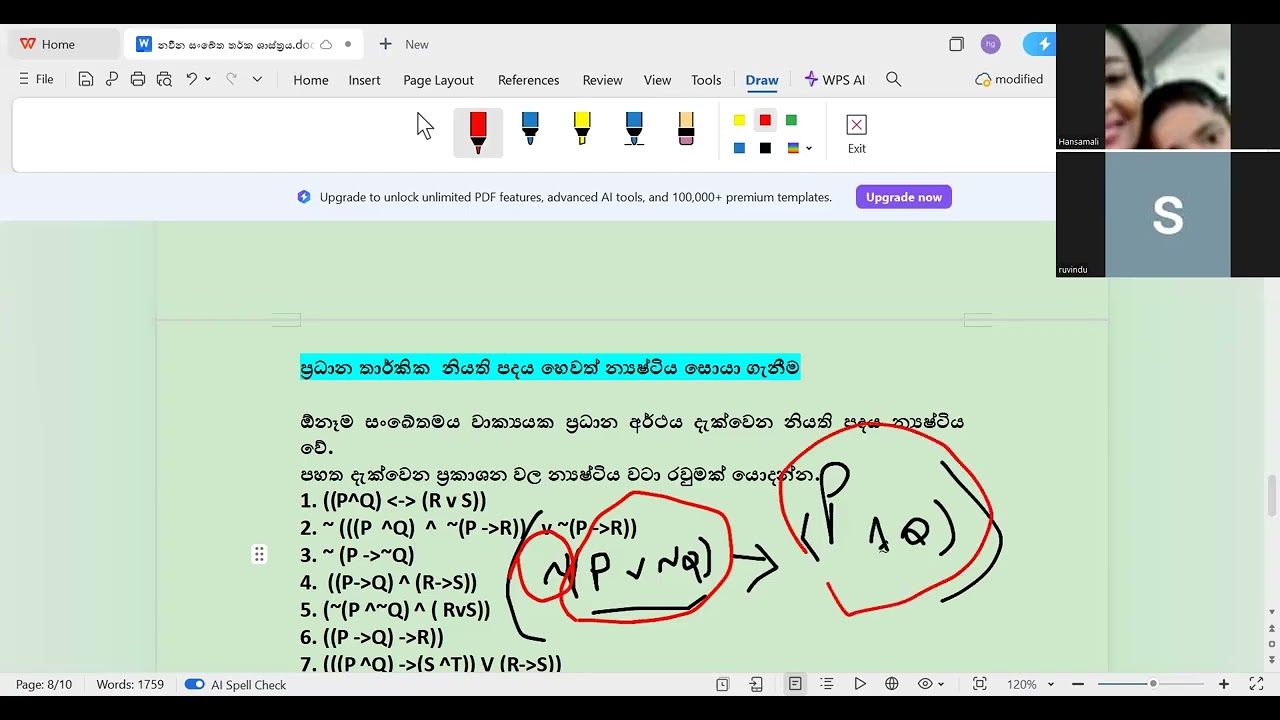Switch to the Home ribbon tab
Screen dimensions: 1280x720
311,80
